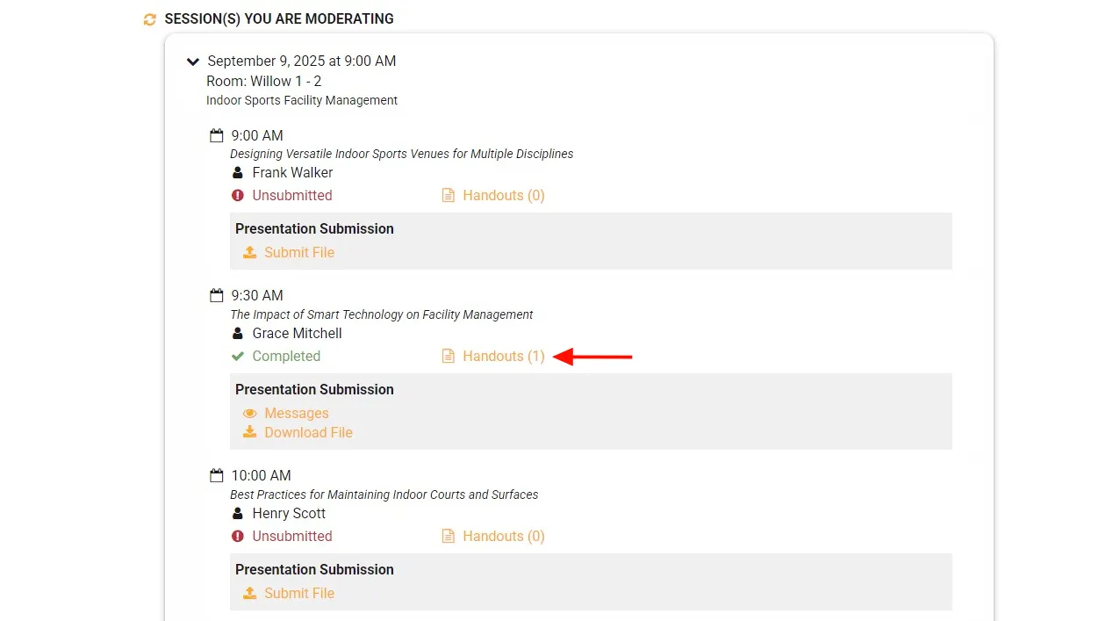Click the handouts document icon for Henry Scott
Image resolution: width=1120 pixels, height=621 pixels.
tap(448, 536)
